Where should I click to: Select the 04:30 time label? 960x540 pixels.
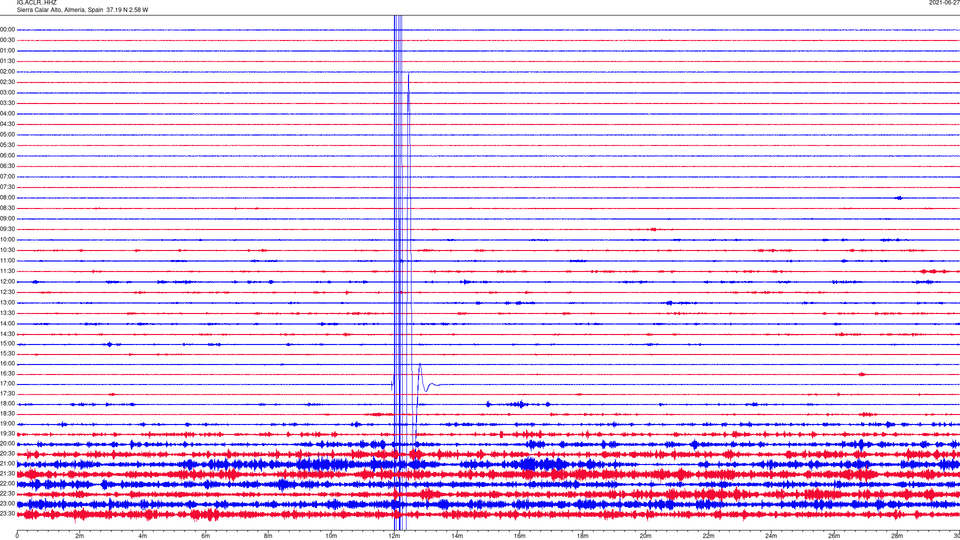(x=7, y=124)
